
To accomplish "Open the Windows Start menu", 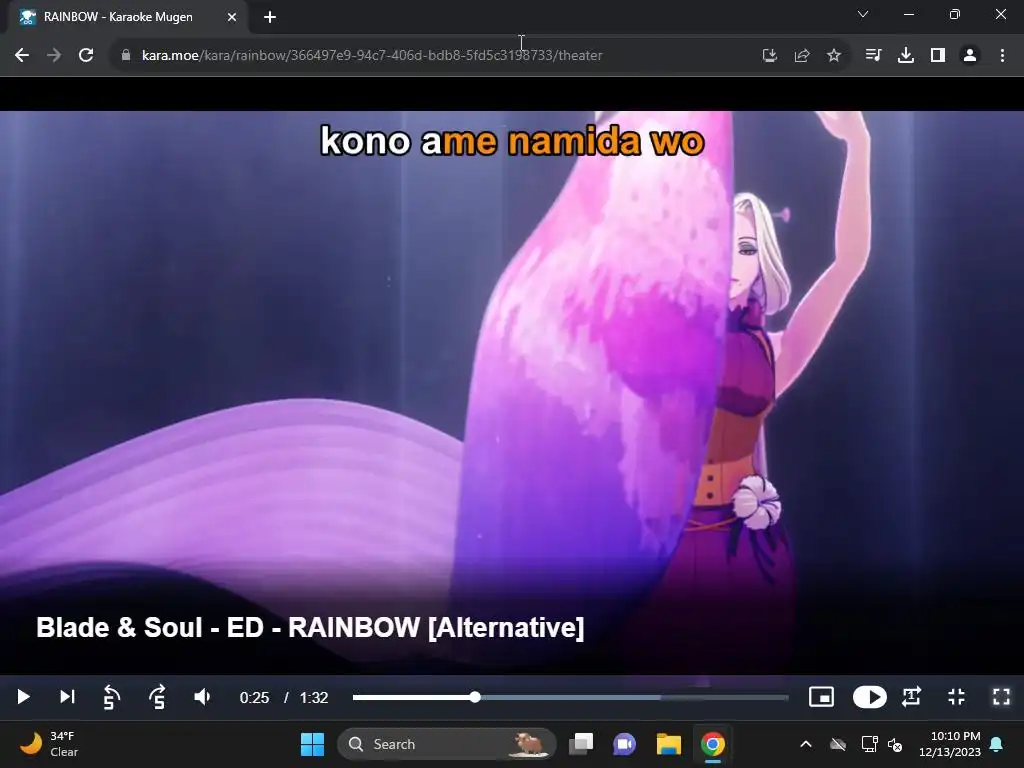I will [x=312, y=744].
